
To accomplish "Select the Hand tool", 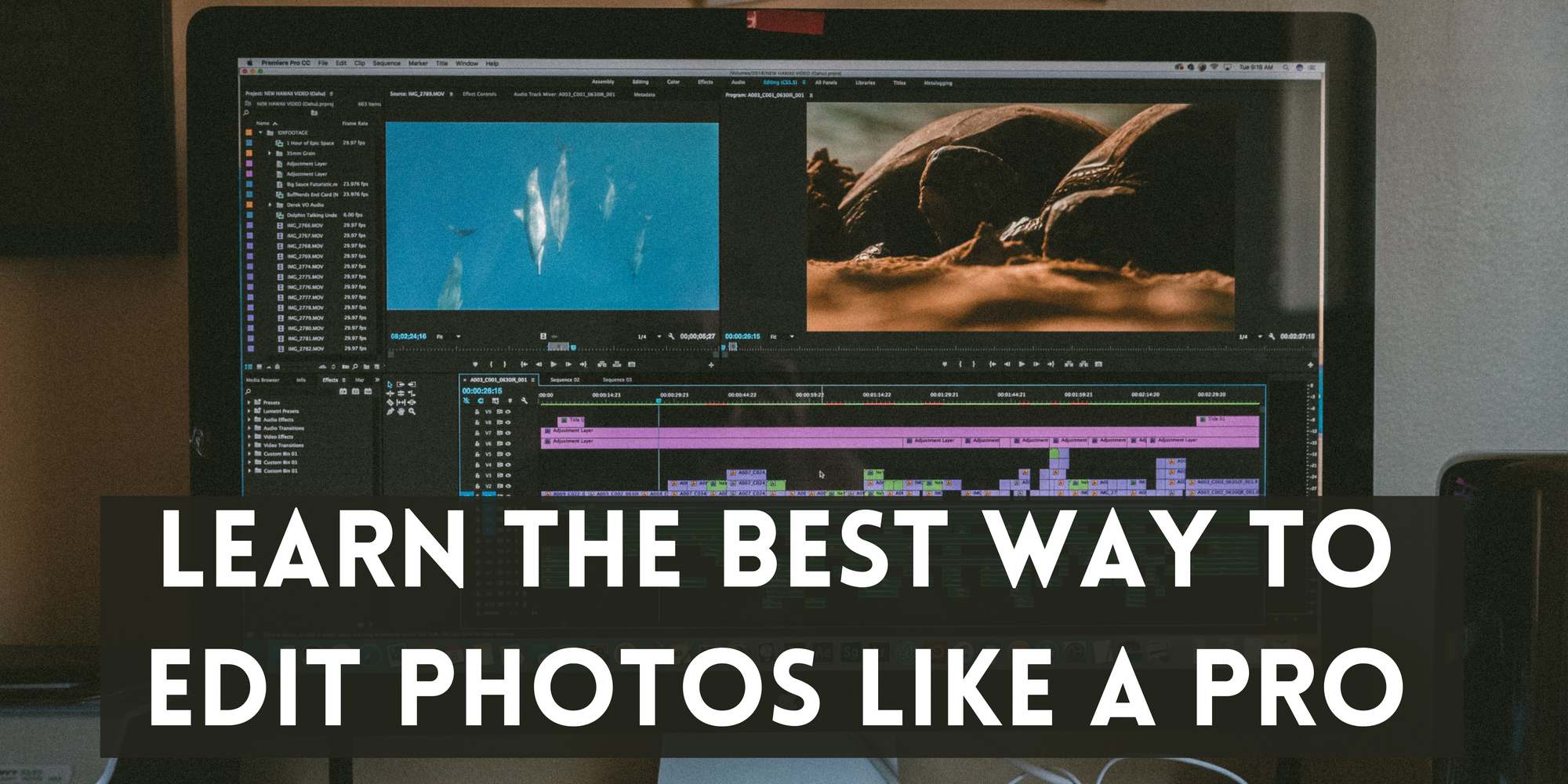I will pyautogui.click(x=401, y=412).
